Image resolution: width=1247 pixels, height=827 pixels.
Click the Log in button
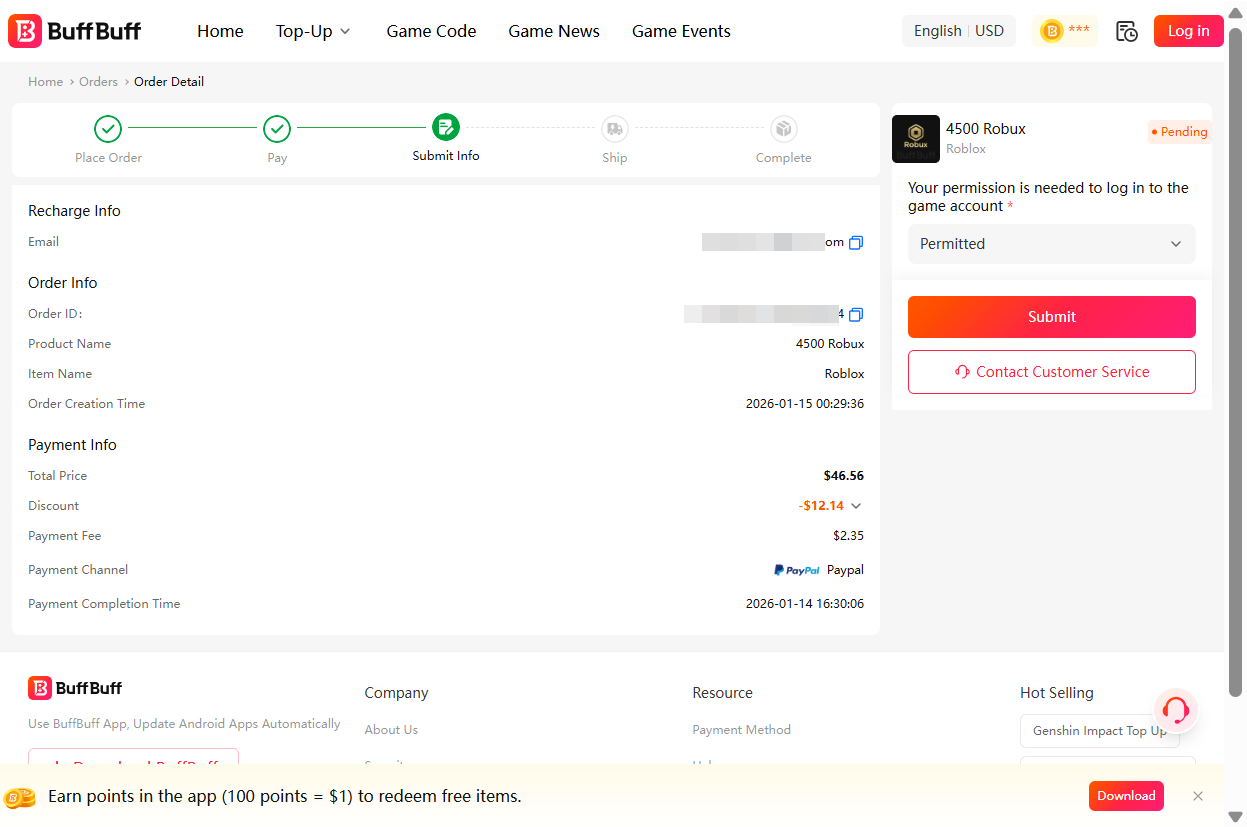tap(1187, 31)
